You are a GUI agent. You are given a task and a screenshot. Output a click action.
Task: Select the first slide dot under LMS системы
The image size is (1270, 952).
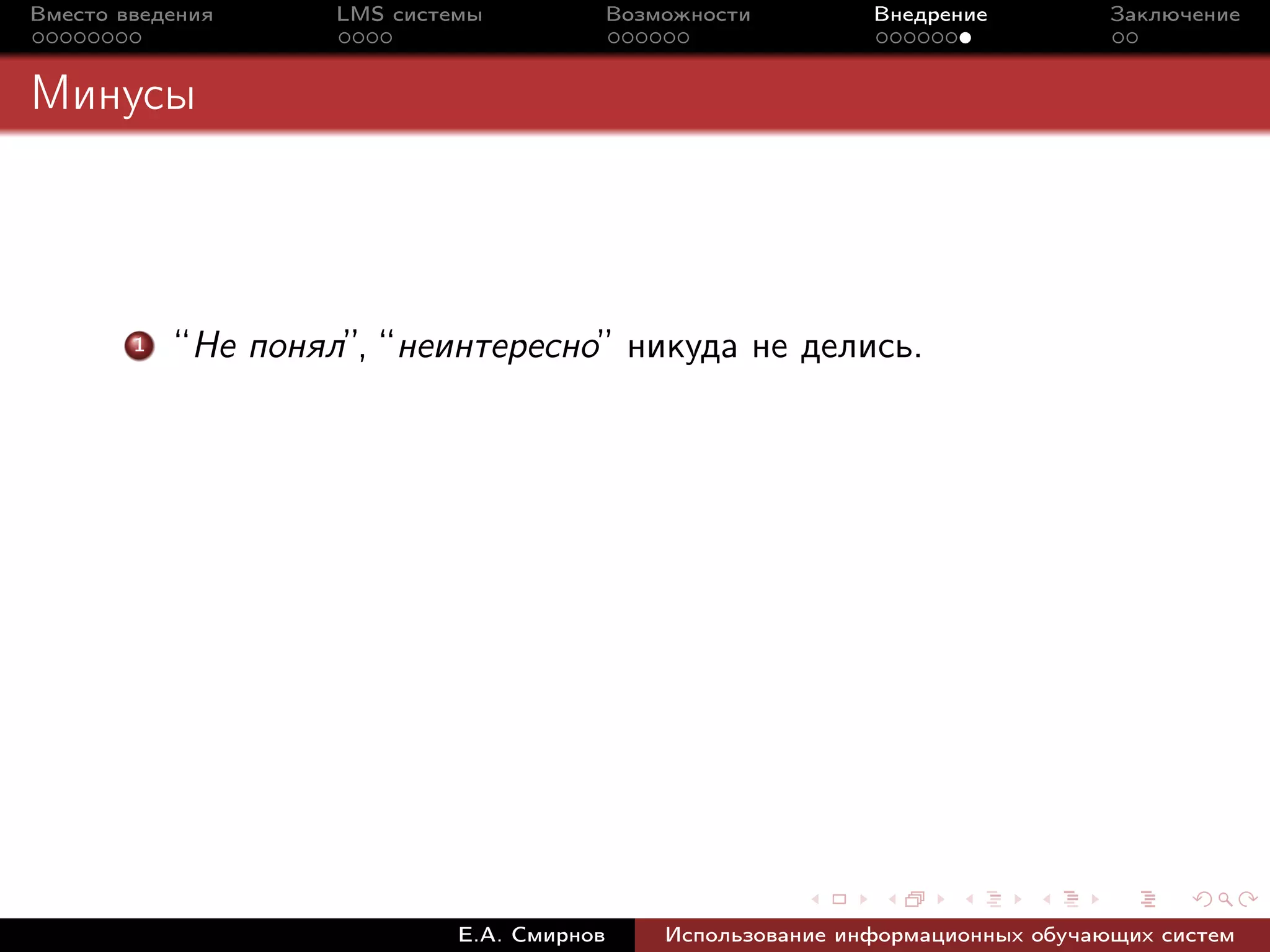(345, 38)
